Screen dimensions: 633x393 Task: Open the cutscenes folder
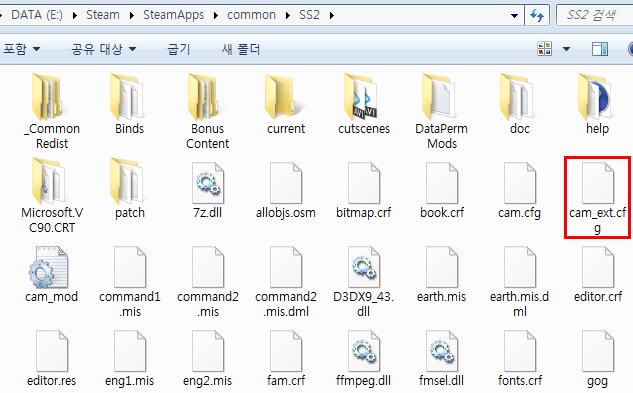[x=364, y=104]
